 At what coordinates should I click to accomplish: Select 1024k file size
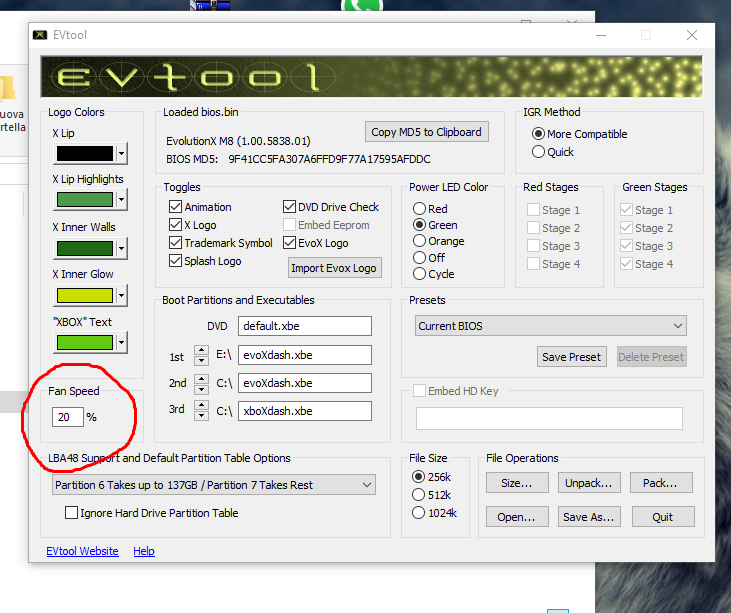click(x=419, y=513)
